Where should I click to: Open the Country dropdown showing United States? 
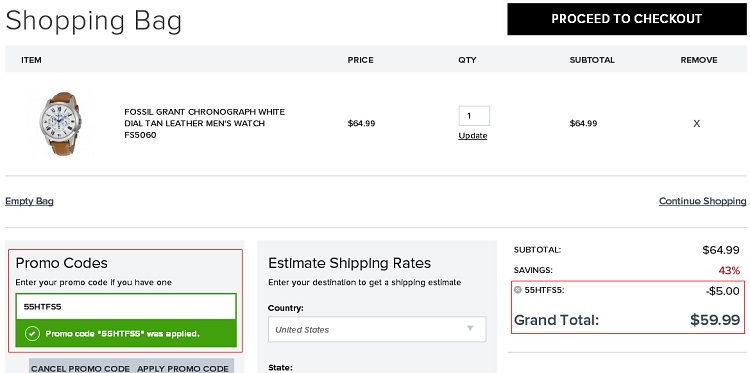click(x=377, y=329)
